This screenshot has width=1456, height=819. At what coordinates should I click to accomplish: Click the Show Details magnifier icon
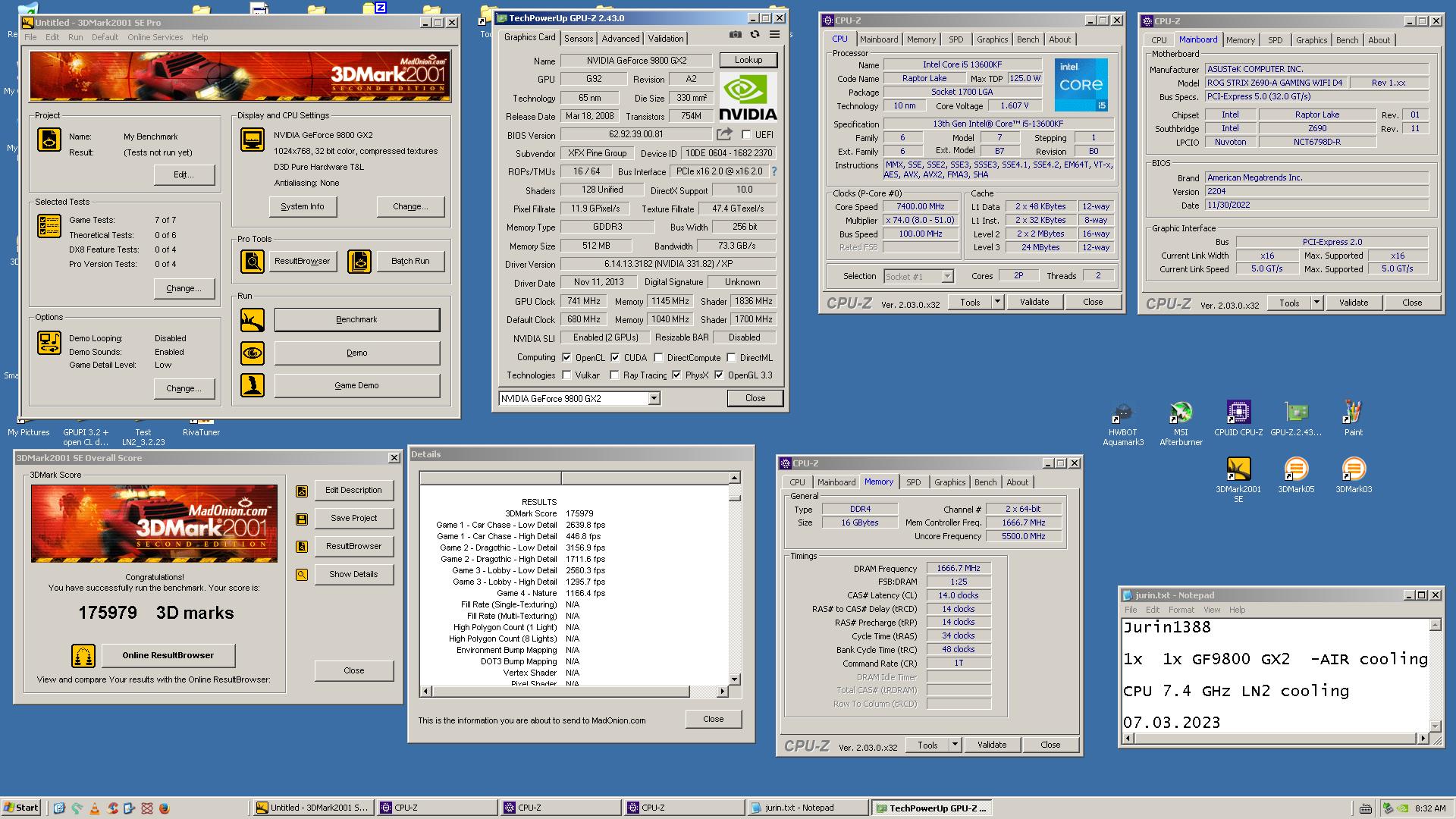point(302,575)
